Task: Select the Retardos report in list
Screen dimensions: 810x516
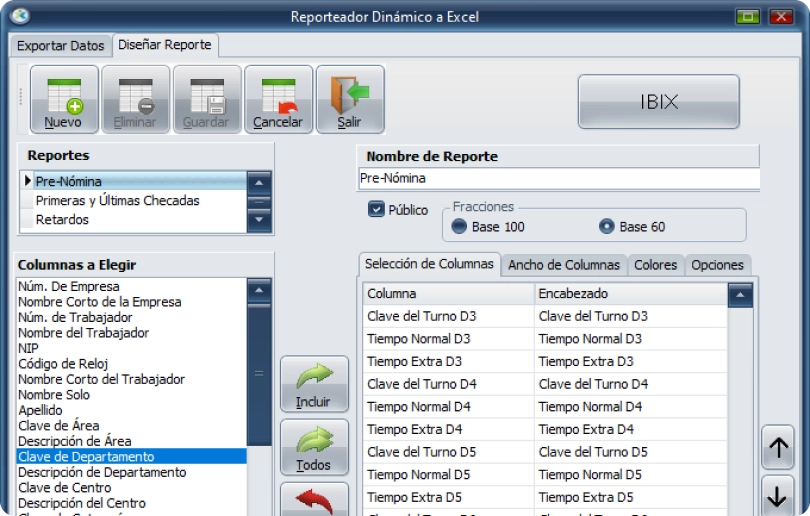Action: point(62,220)
